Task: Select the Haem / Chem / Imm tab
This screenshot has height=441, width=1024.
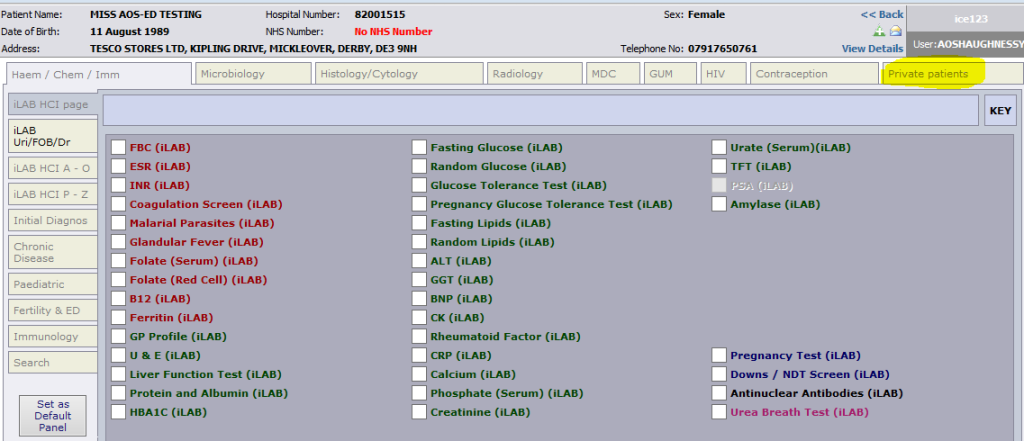Action: coord(99,74)
